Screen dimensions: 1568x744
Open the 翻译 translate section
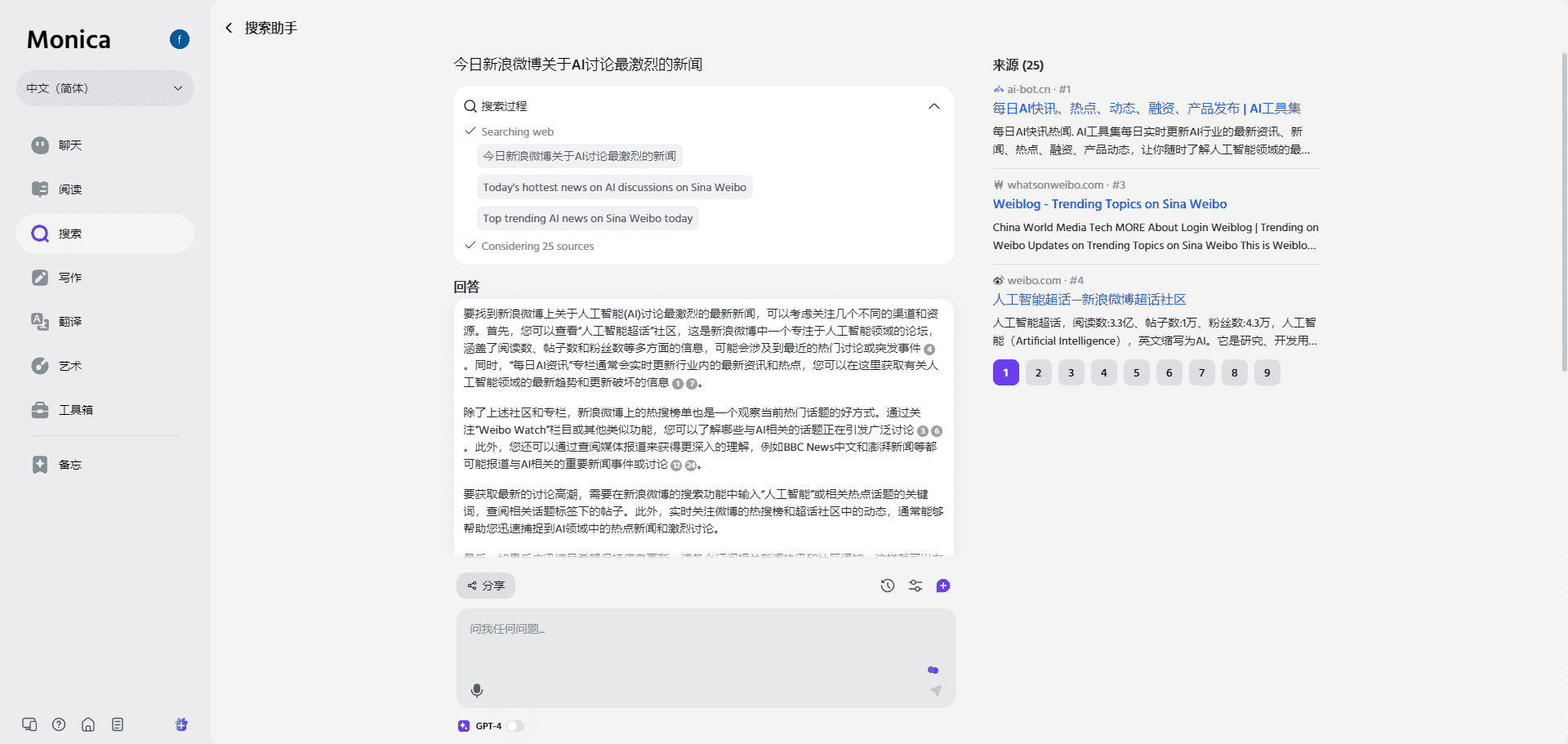pyautogui.click(x=105, y=322)
